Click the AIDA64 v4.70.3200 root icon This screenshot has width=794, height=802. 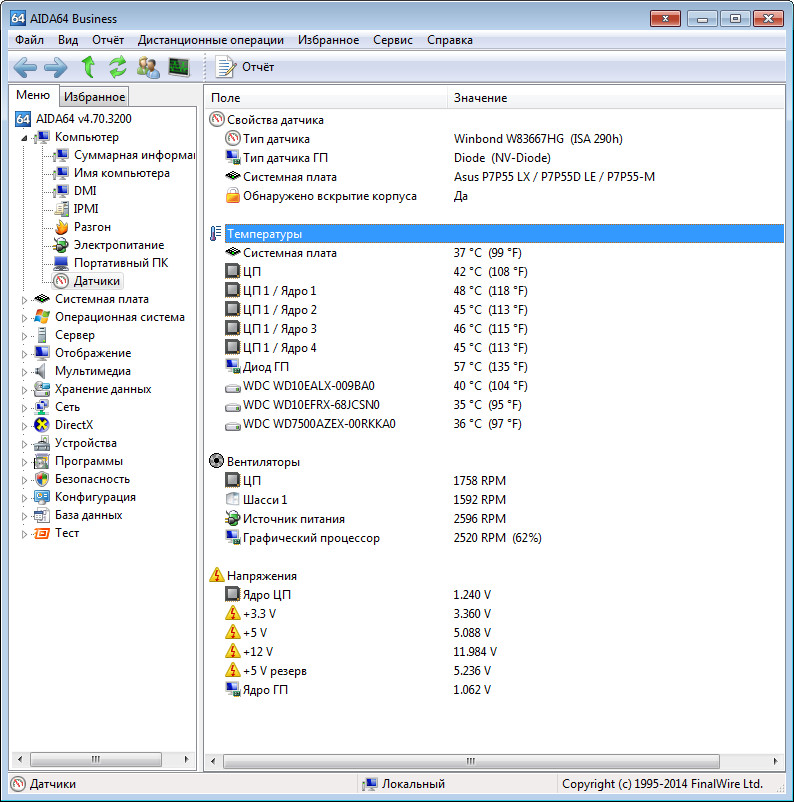[x=23, y=119]
